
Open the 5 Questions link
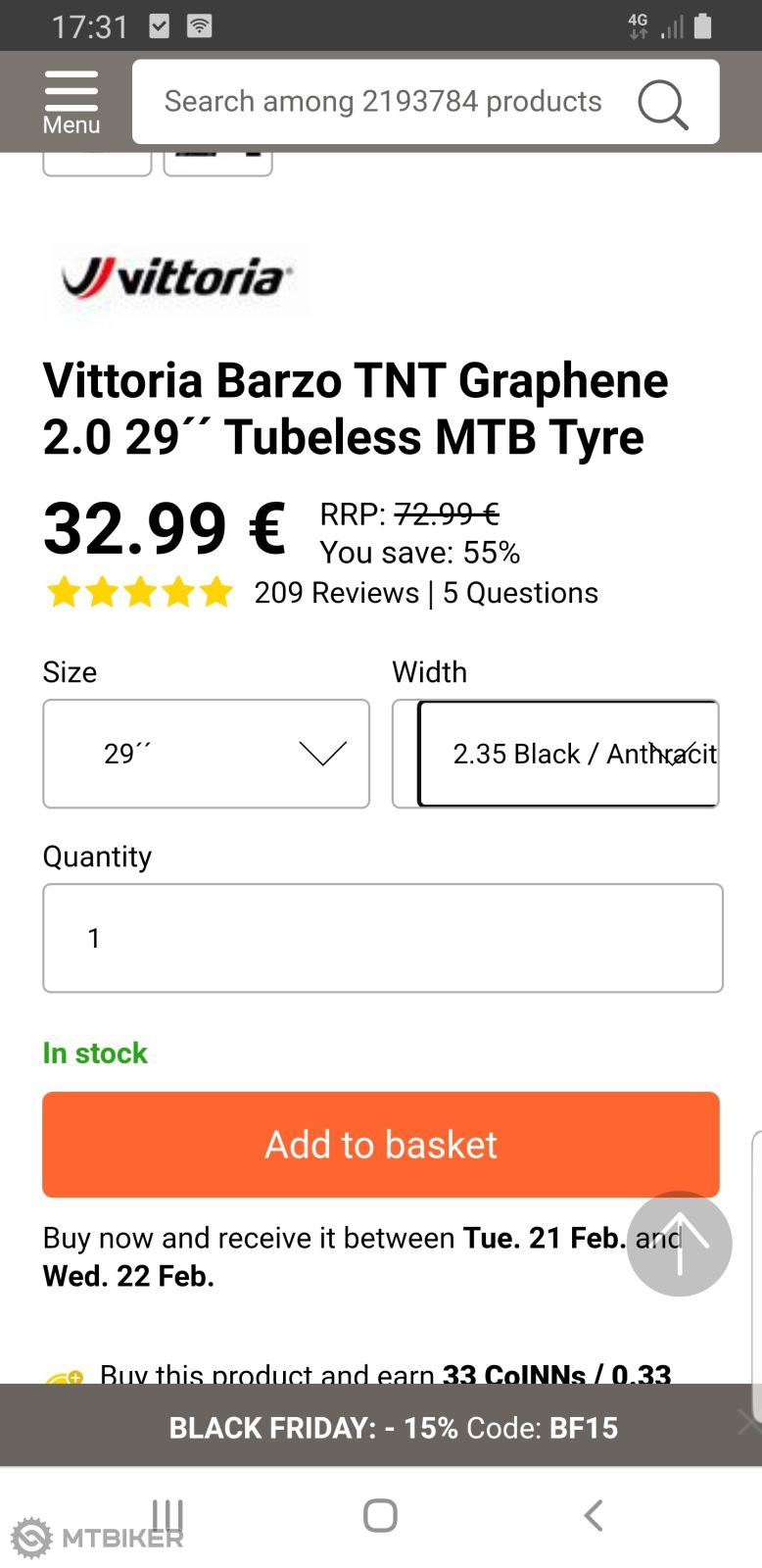[x=520, y=593]
